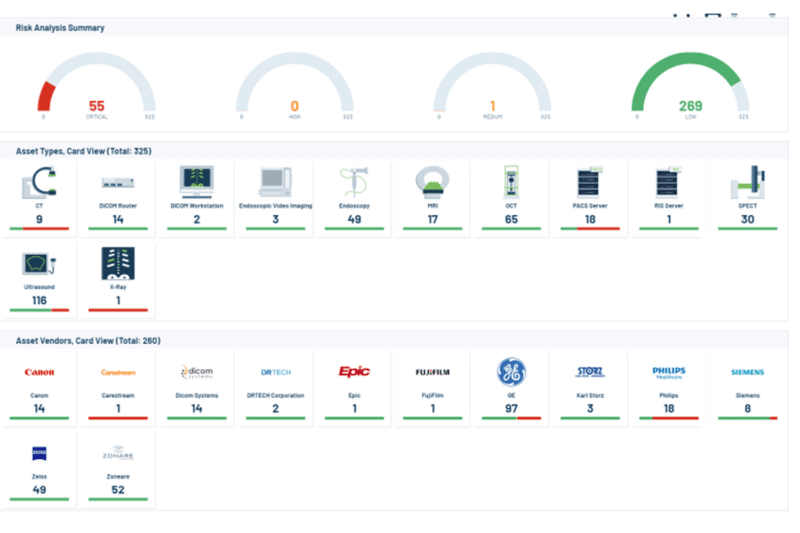The width and height of the screenshot is (800, 533).
Task: Open the Endoscopy instrument icon
Action: [354, 182]
